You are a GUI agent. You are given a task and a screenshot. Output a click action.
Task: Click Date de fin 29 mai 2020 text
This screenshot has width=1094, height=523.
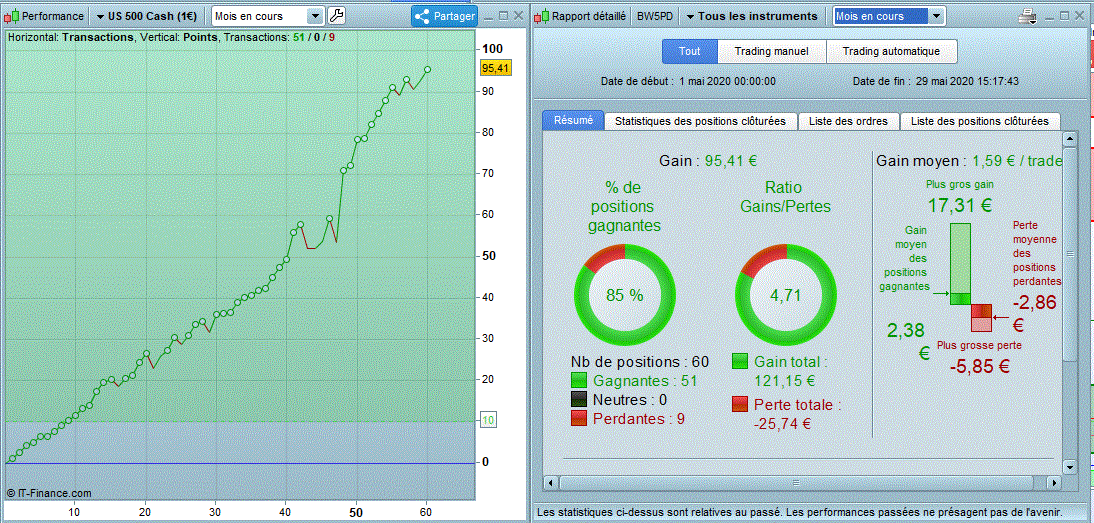point(936,81)
